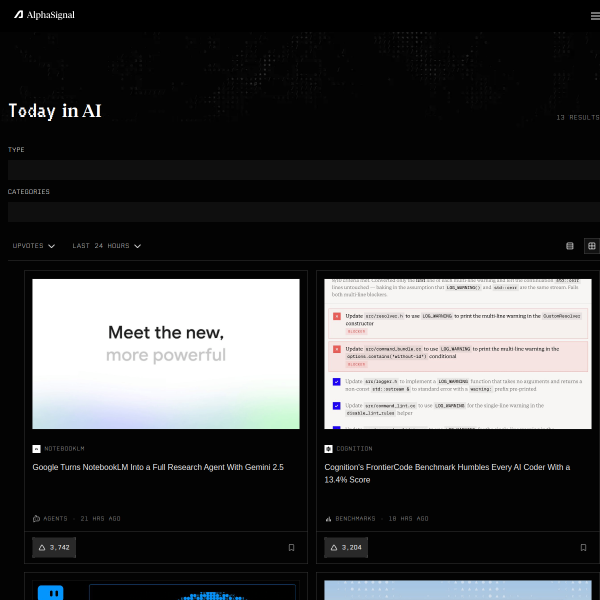Bookmark the NotebookLM article
The height and width of the screenshot is (600, 600).
[291, 548]
